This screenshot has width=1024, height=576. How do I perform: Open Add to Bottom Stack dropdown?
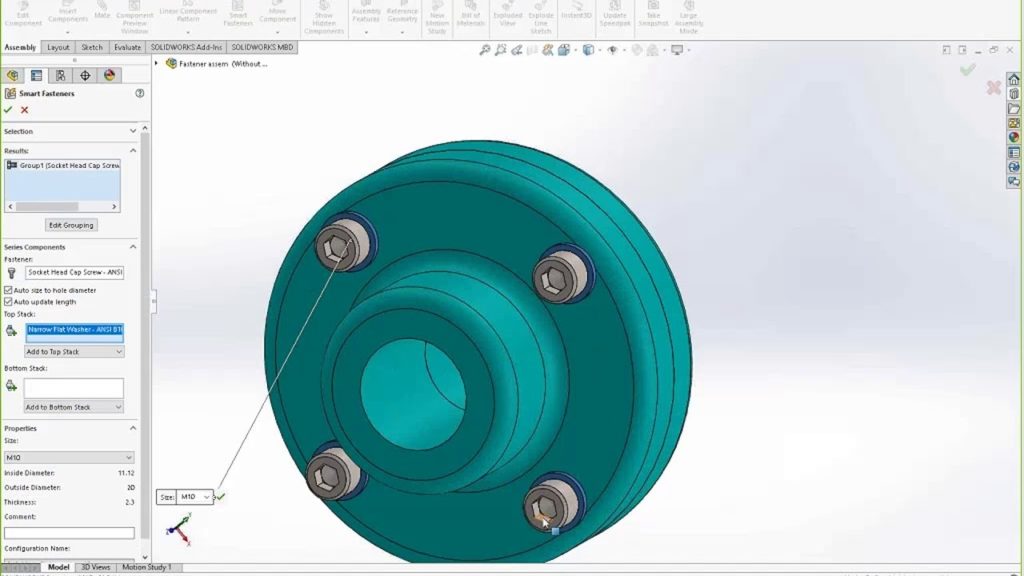coord(74,407)
